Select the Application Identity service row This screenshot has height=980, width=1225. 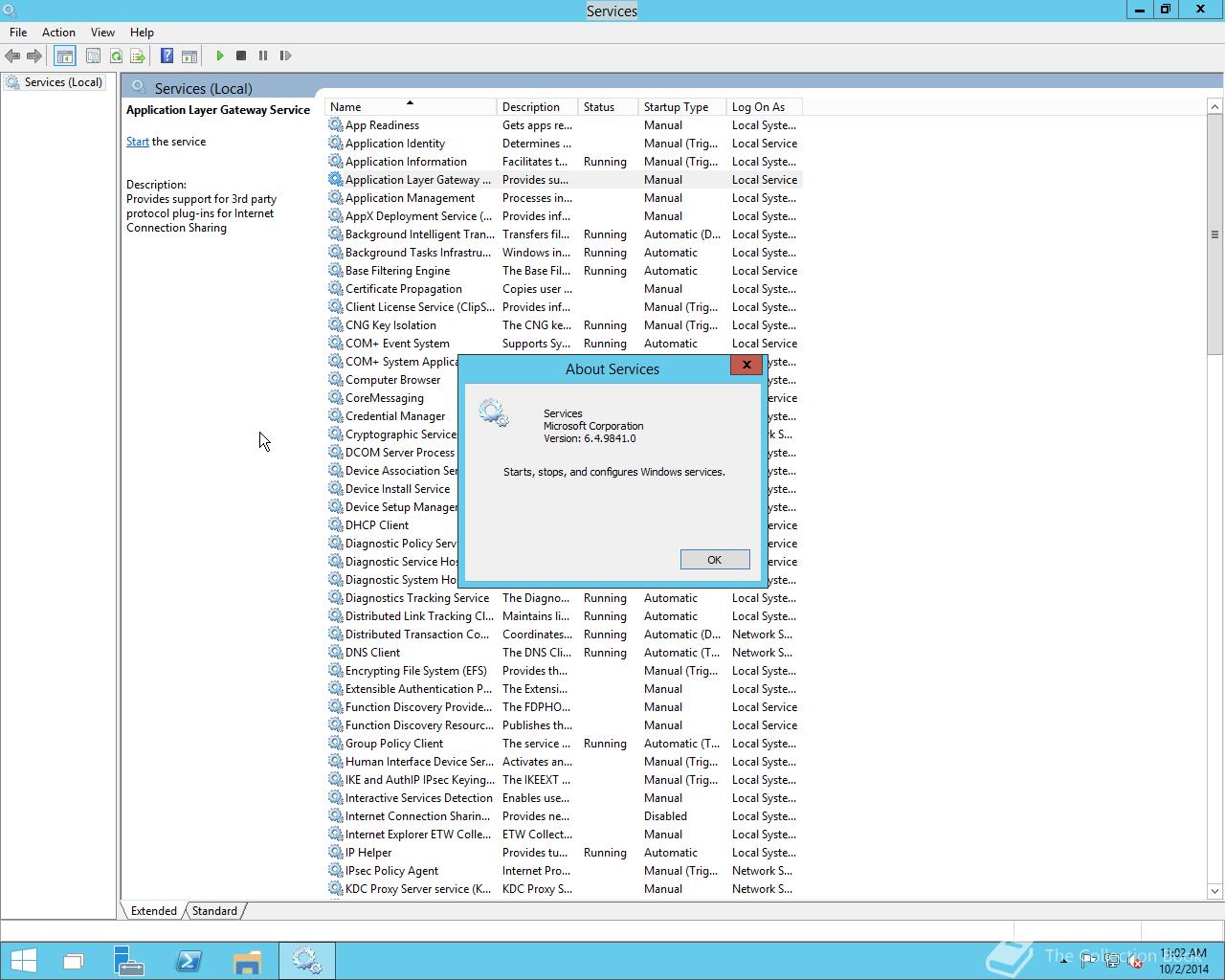(563, 144)
